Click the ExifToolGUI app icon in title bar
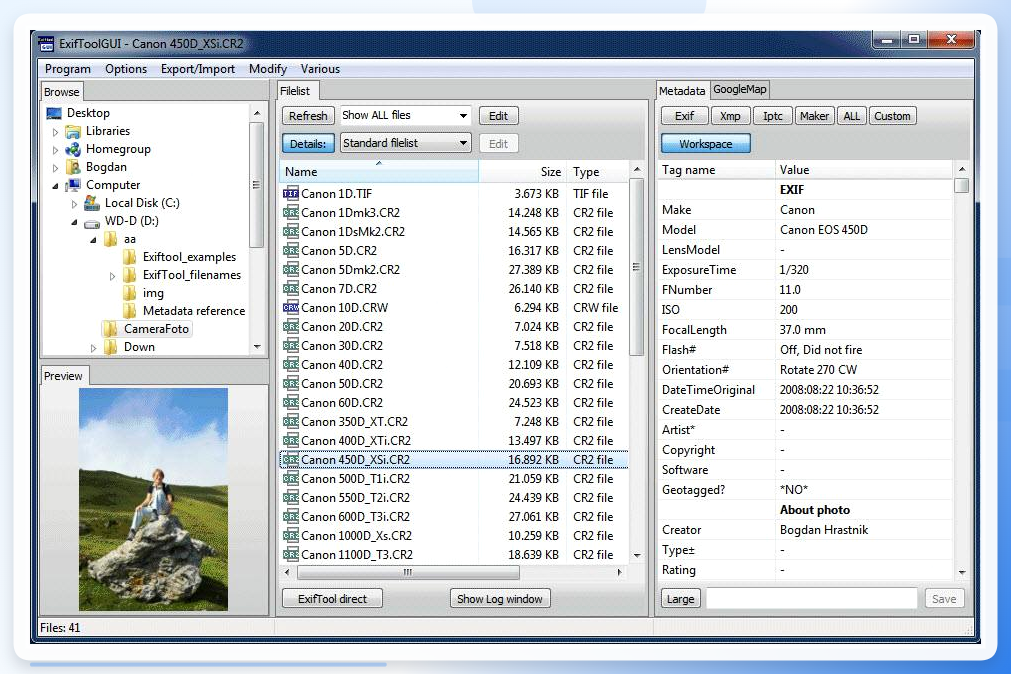The image size is (1011, 674). click(x=46, y=44)
